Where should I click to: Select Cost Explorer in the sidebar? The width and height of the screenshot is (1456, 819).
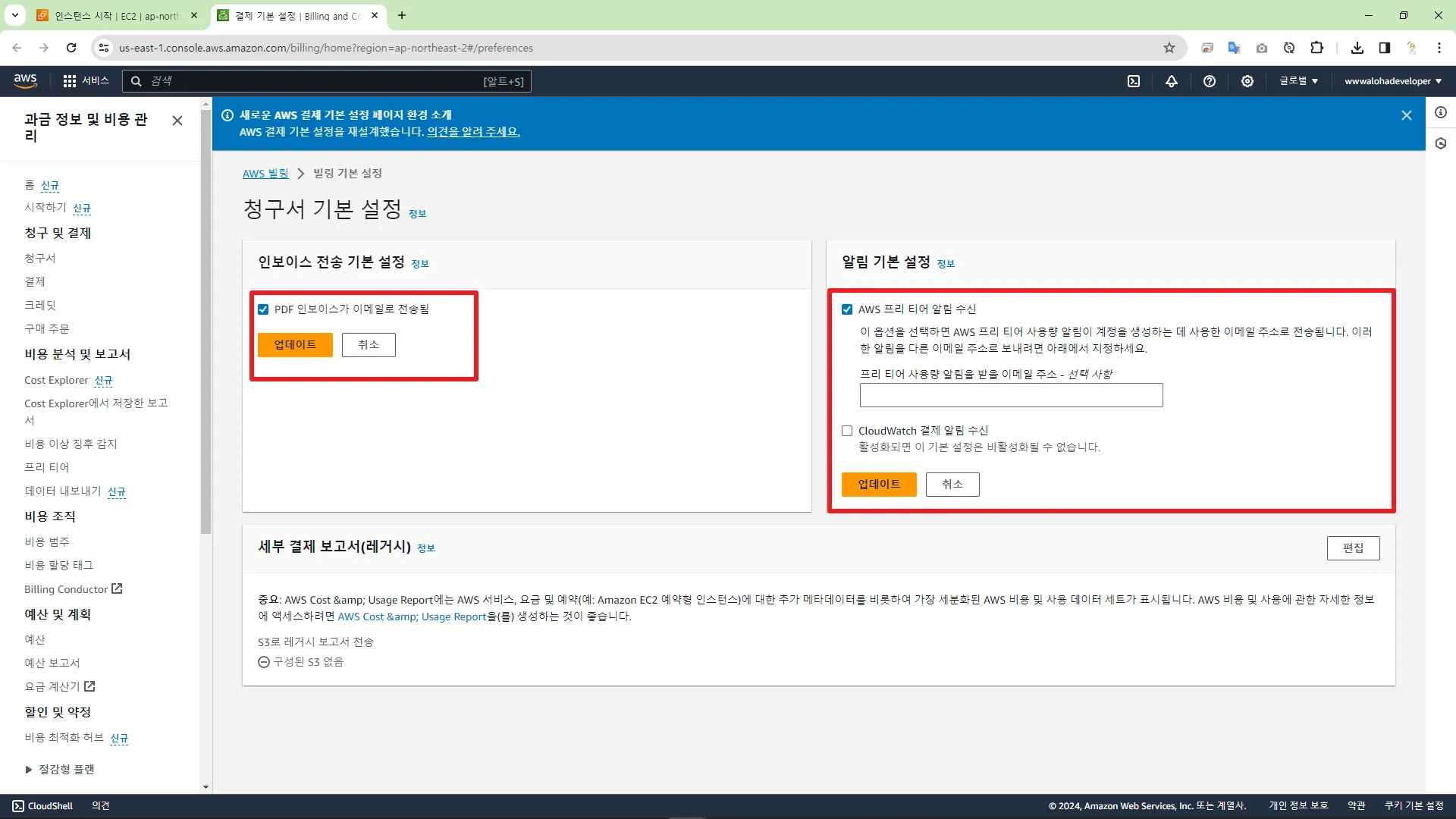click(x=56, y=381)
